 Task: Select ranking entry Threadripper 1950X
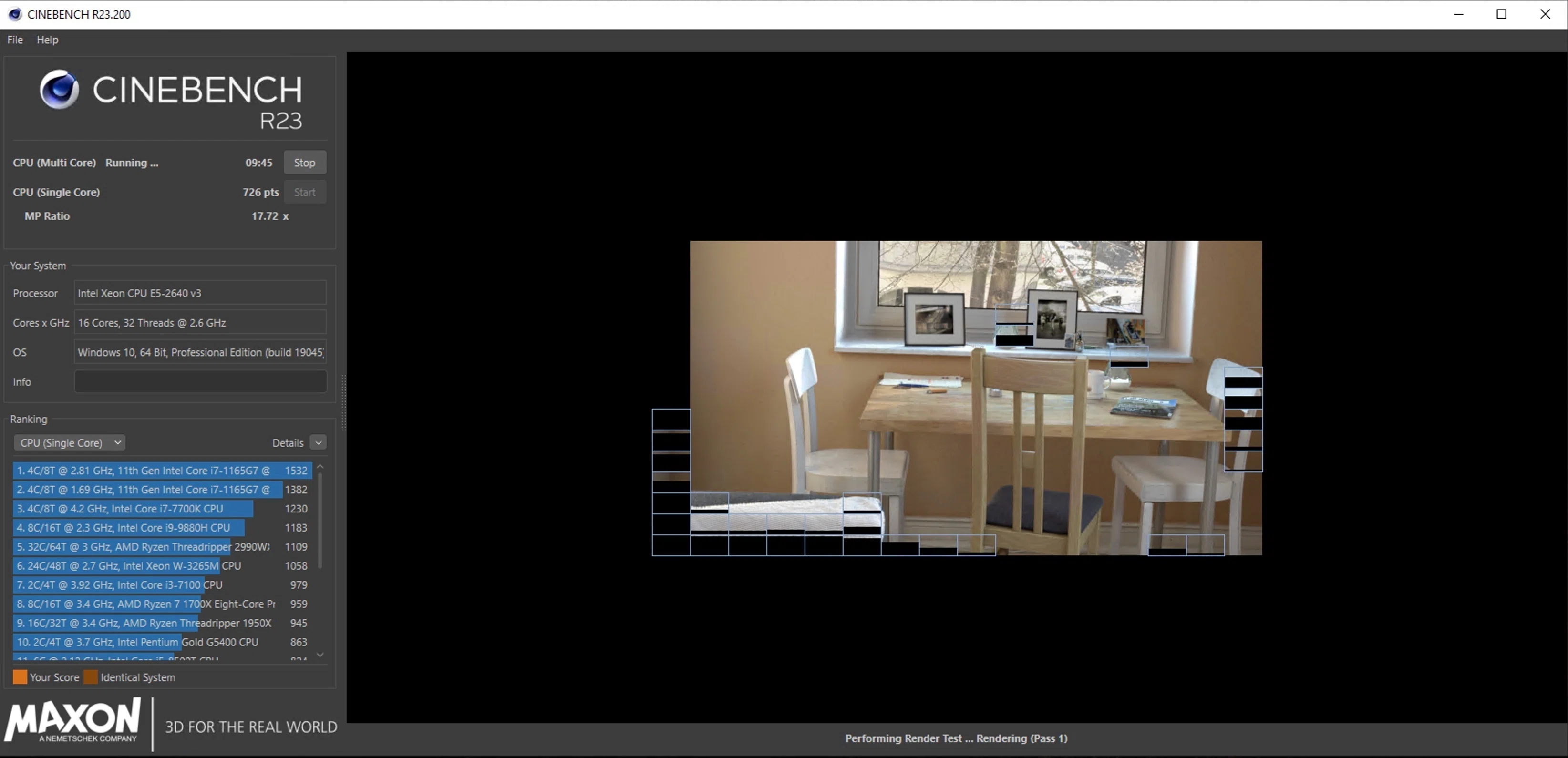click(x=162, y=623)
